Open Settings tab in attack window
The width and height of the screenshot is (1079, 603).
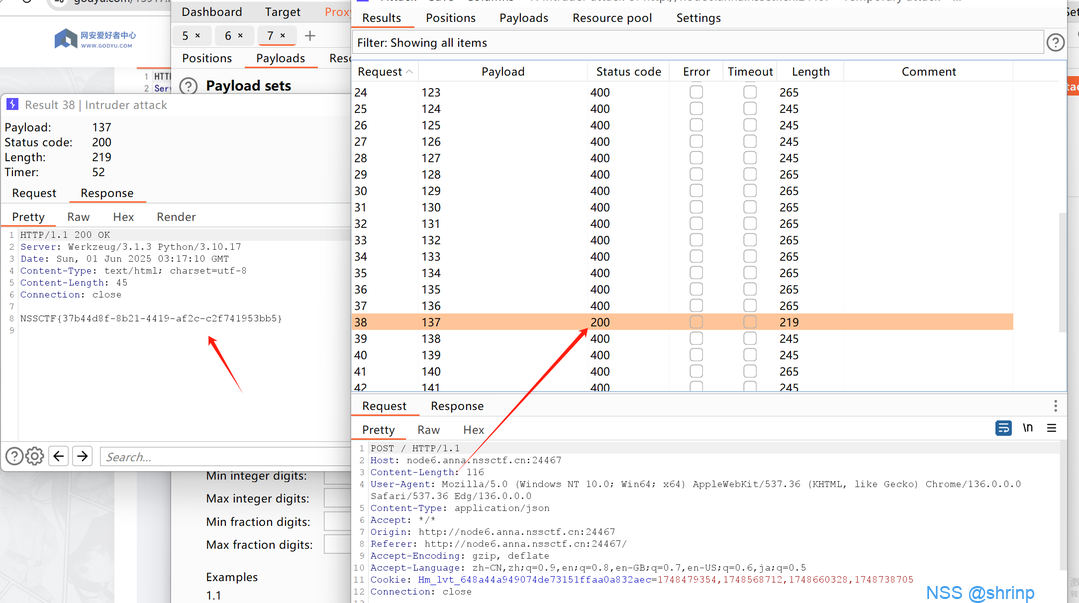(x=698, y=18)
